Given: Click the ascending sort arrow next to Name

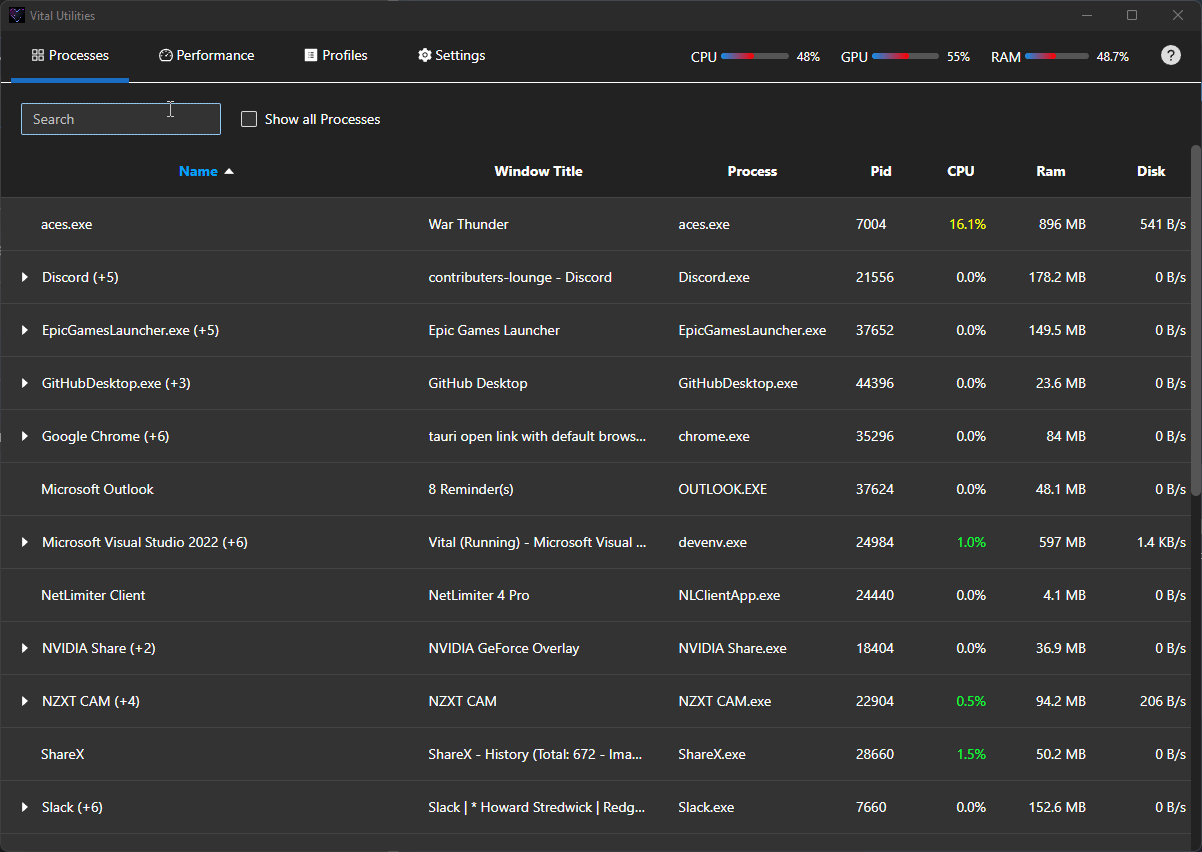Looking at the screenshot, I should 229,172.
